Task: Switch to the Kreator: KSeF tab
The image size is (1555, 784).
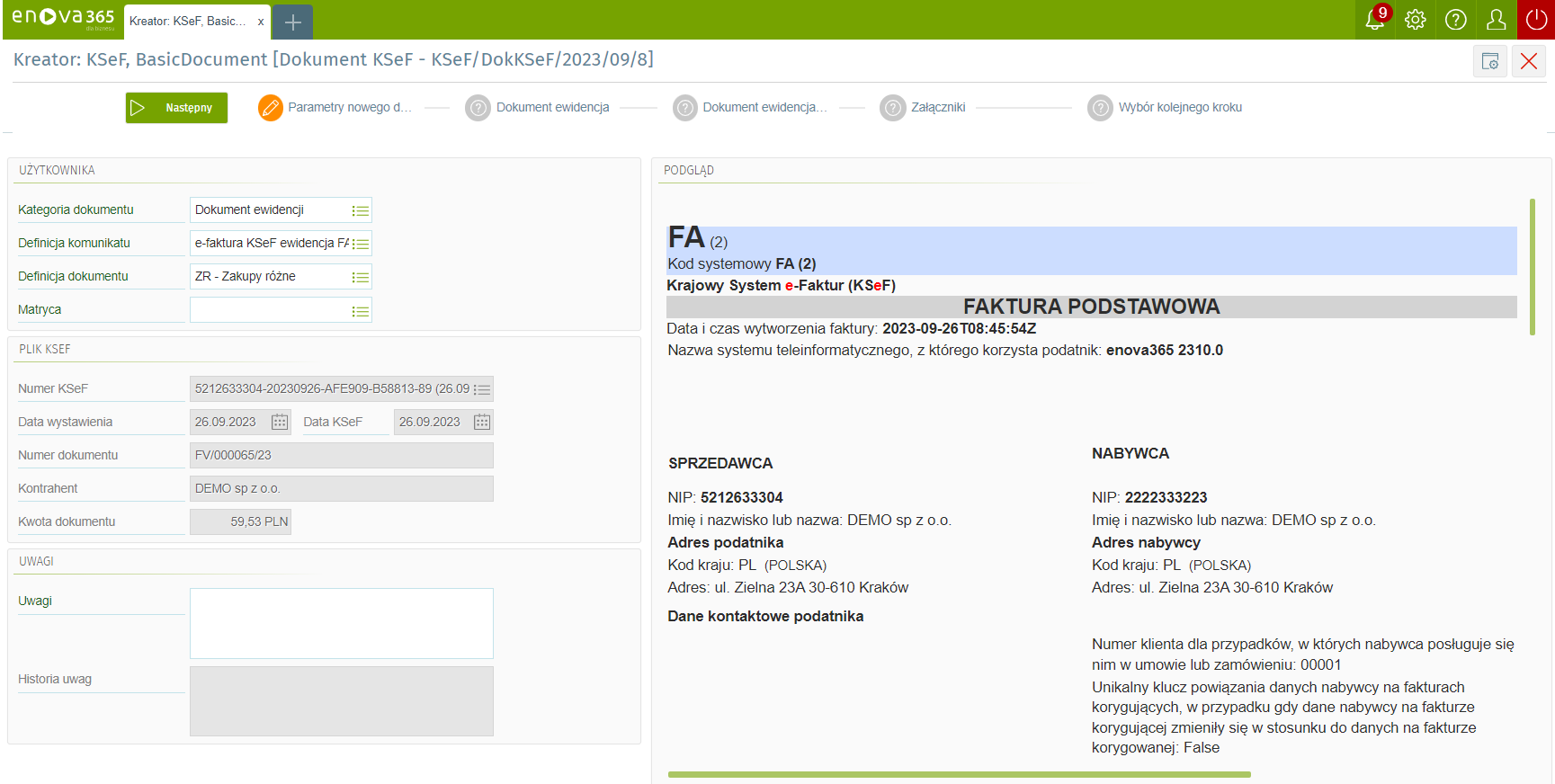Action: [x=187, y=22]
